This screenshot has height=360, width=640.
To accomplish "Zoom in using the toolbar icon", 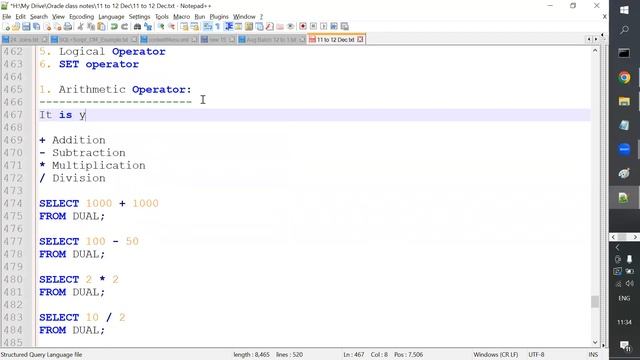I will coord(161,27).
